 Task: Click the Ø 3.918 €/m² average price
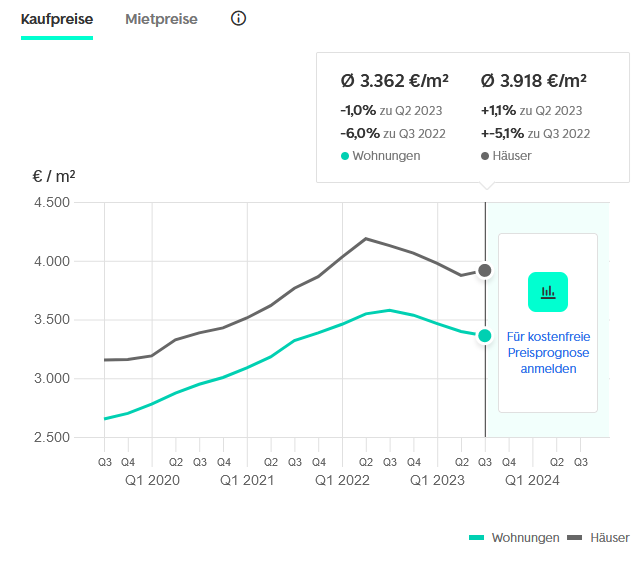533,82
